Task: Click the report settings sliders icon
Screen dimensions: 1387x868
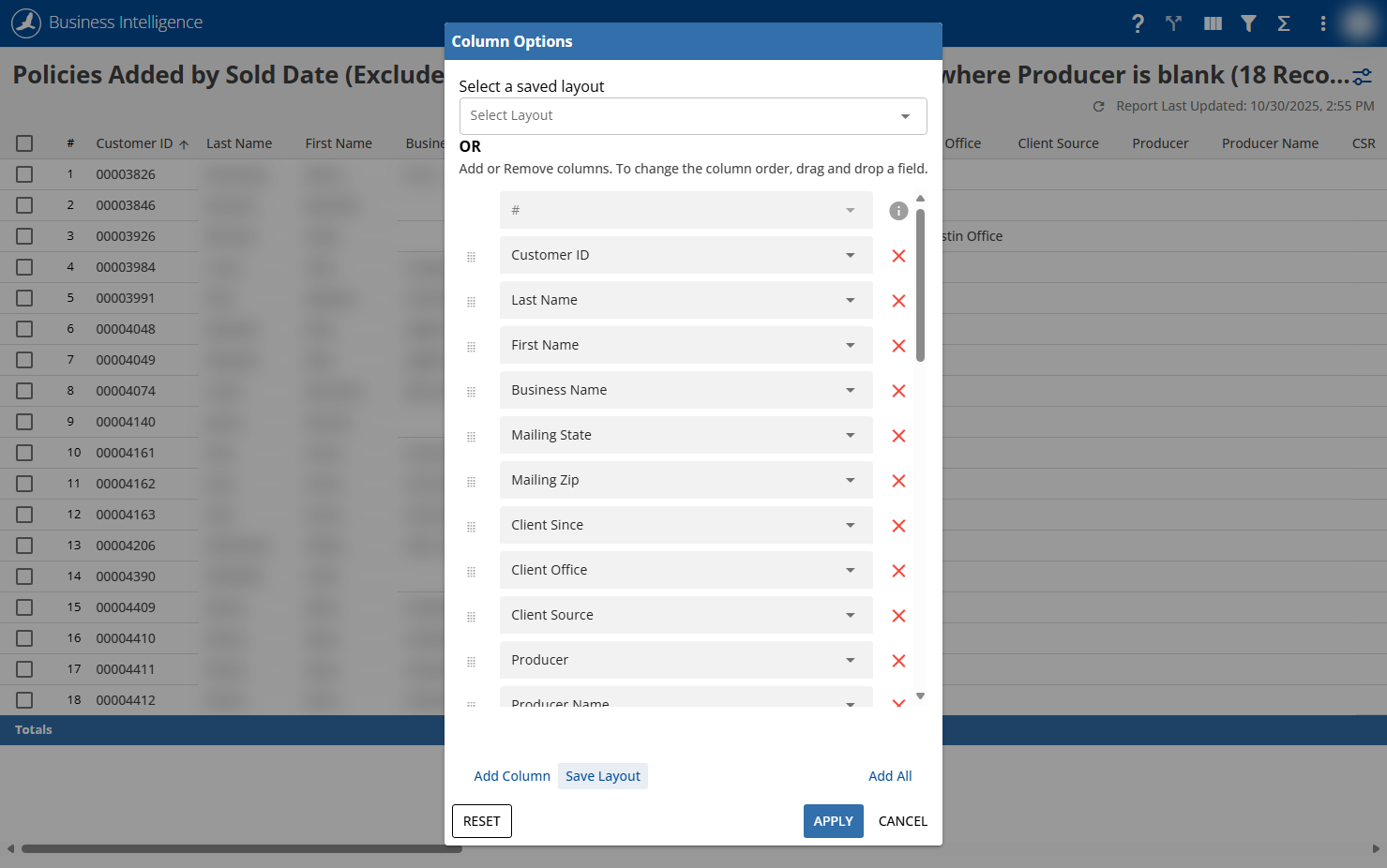Action: coord(1363,77)
